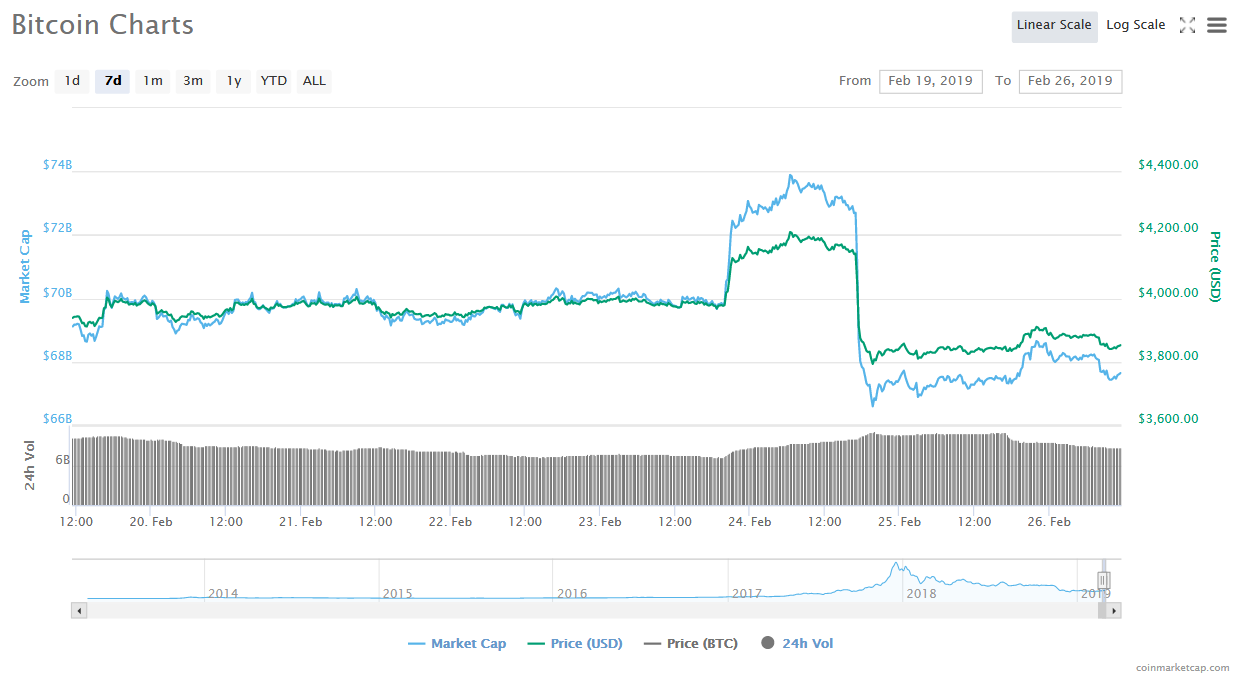1240x676 pixels.
Task: Click the $3,600.00 price axis label
Action: click(x=1168, y=419)
